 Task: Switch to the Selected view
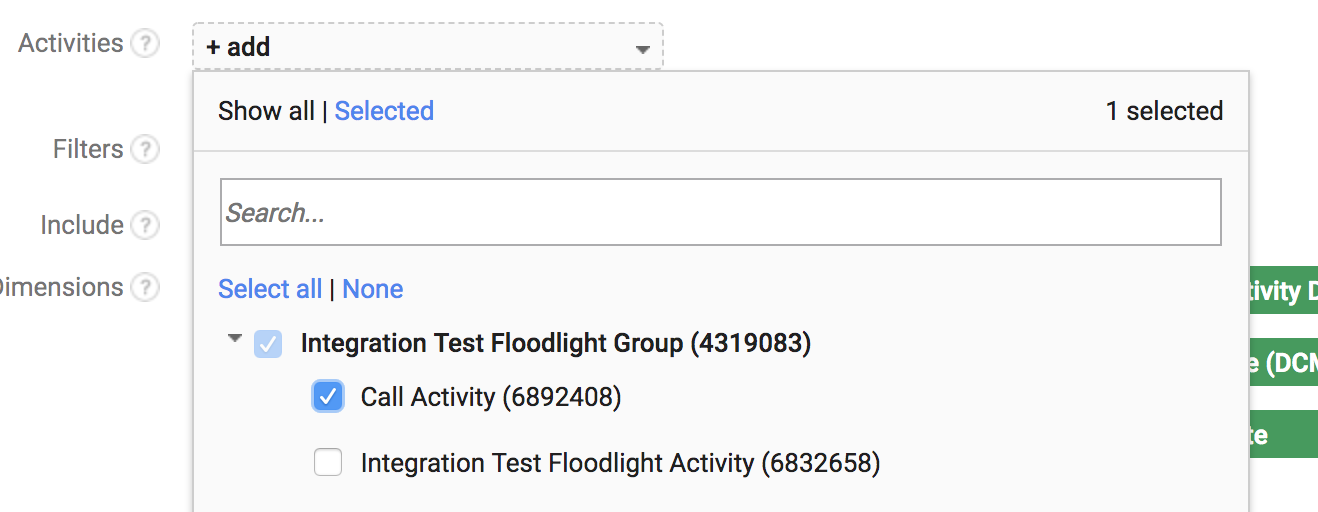point(384,111)
